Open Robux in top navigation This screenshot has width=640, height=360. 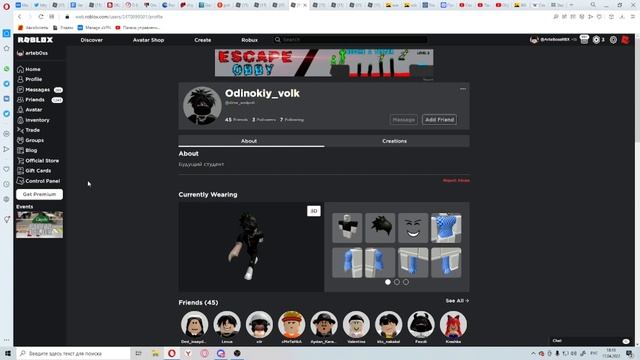tap(249, 40)
